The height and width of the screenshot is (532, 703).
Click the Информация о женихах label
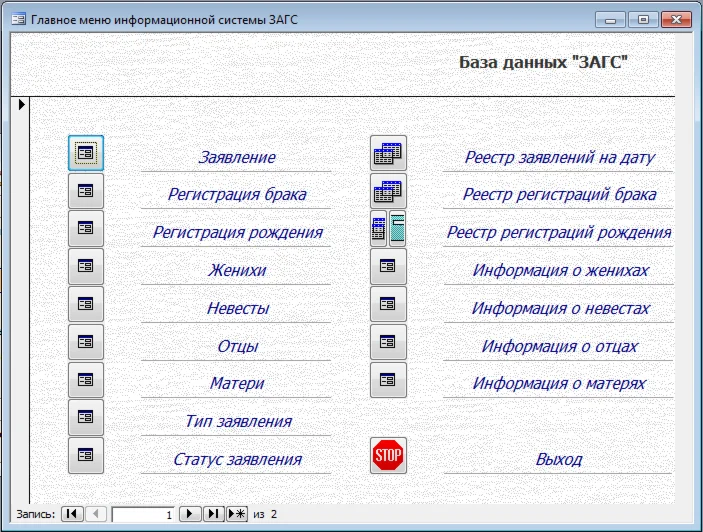click(x=560, y=270)
